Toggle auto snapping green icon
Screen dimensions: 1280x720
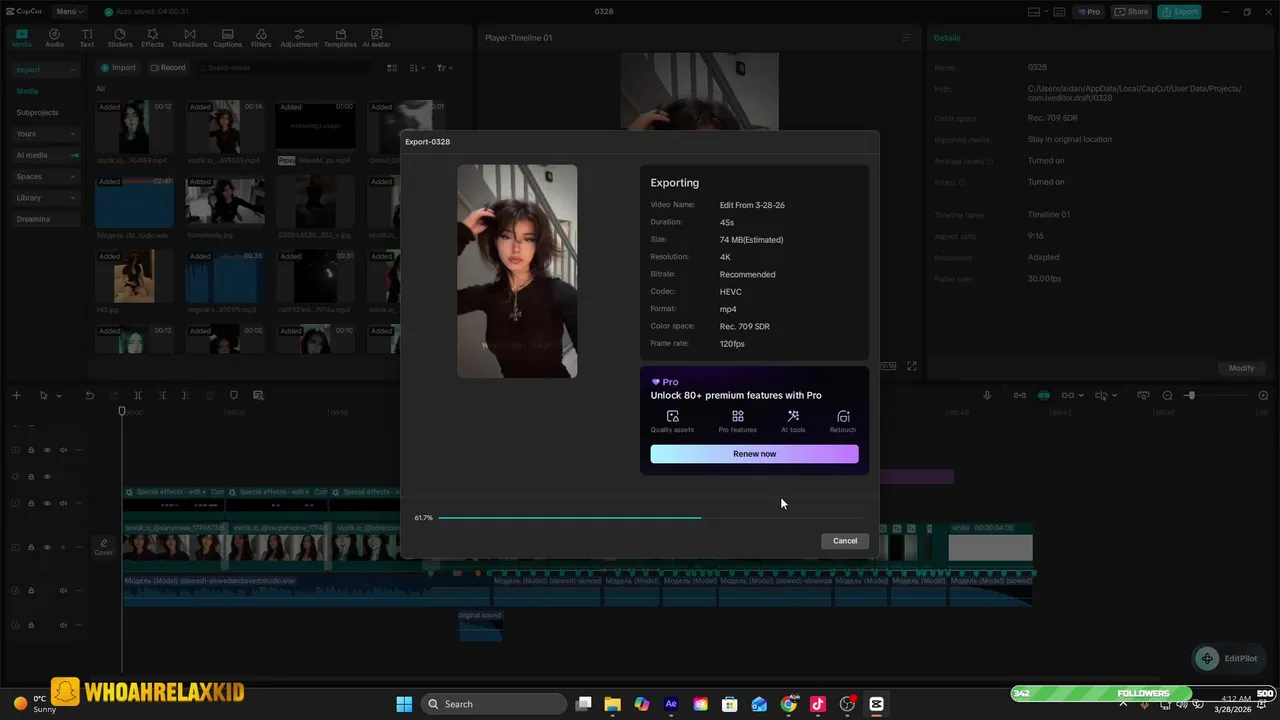click(1043, 396)
